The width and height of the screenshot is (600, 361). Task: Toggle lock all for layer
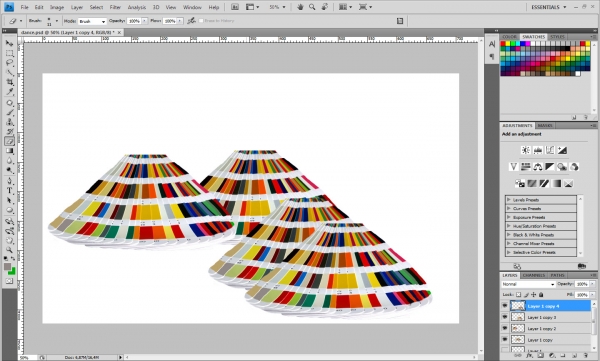(541, 295)
